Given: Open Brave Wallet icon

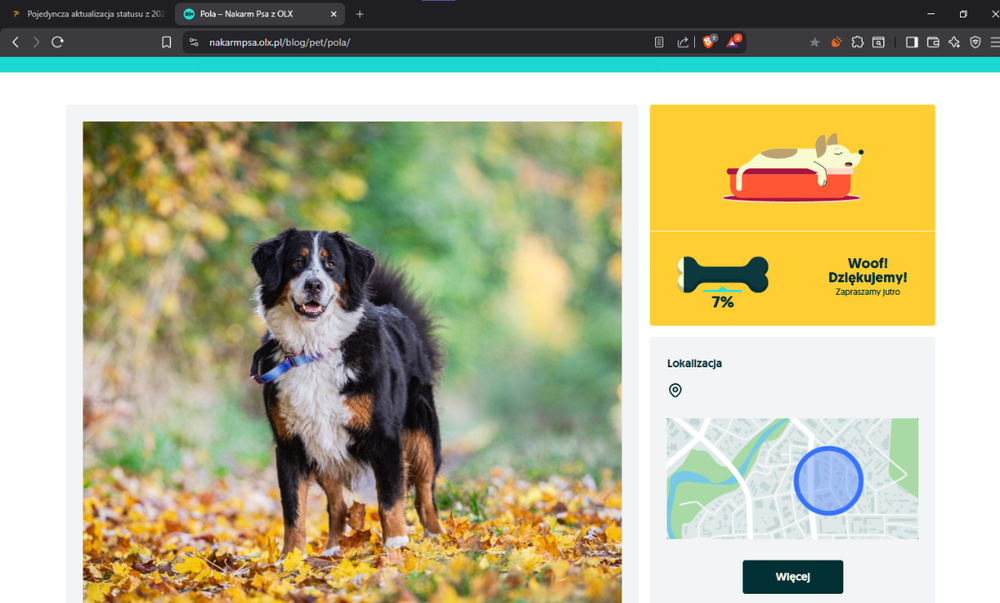Looking at the screenshot, I should click(x=933, y=42).
